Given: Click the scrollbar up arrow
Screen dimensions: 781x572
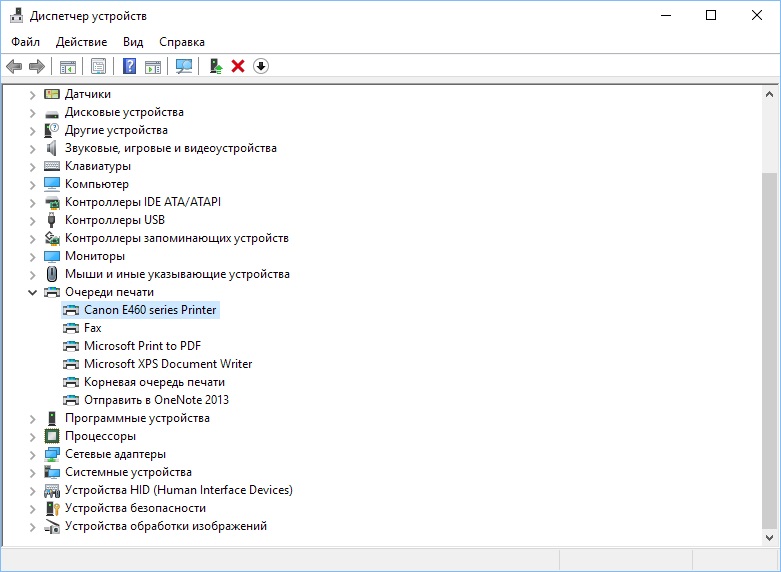Looking at the screenshot, I should click(769, 94).
